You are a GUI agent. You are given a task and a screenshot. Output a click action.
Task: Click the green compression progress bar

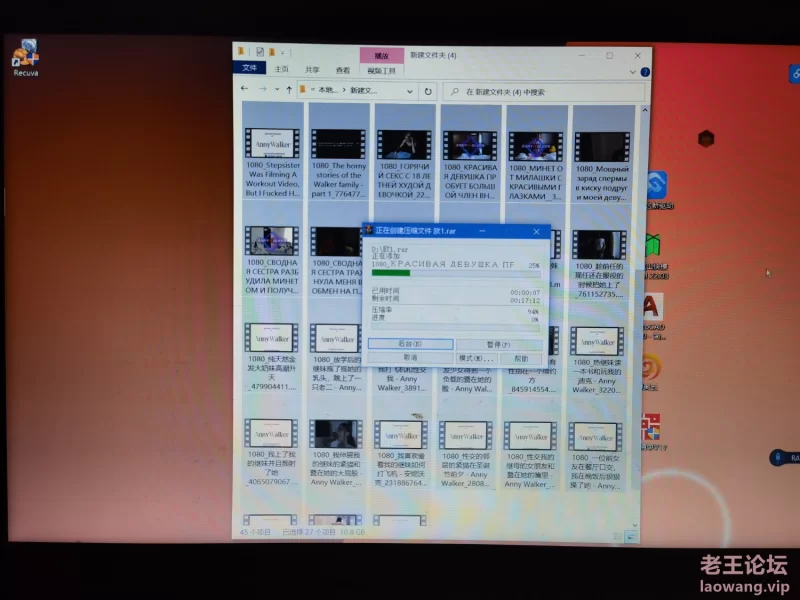[391, 271]
